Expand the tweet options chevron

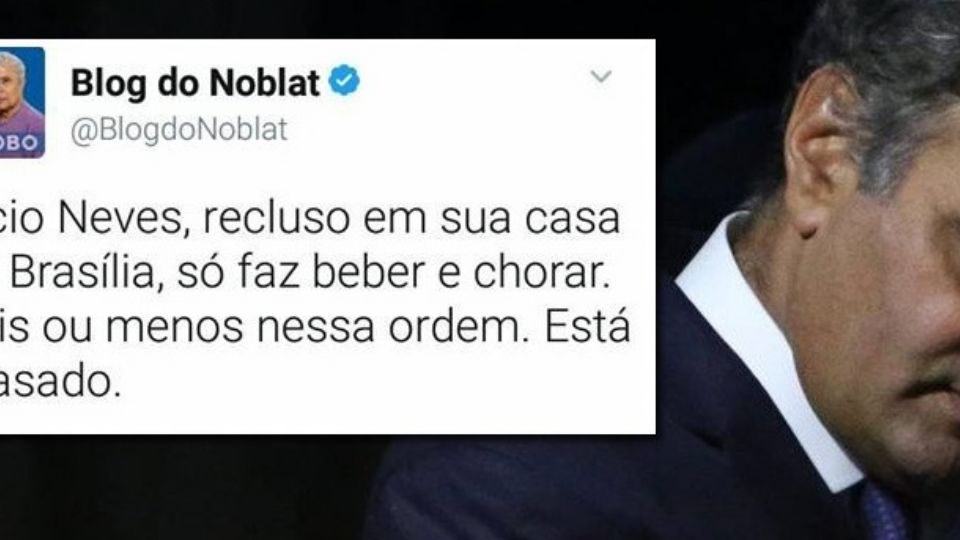(x=601, y=77)
